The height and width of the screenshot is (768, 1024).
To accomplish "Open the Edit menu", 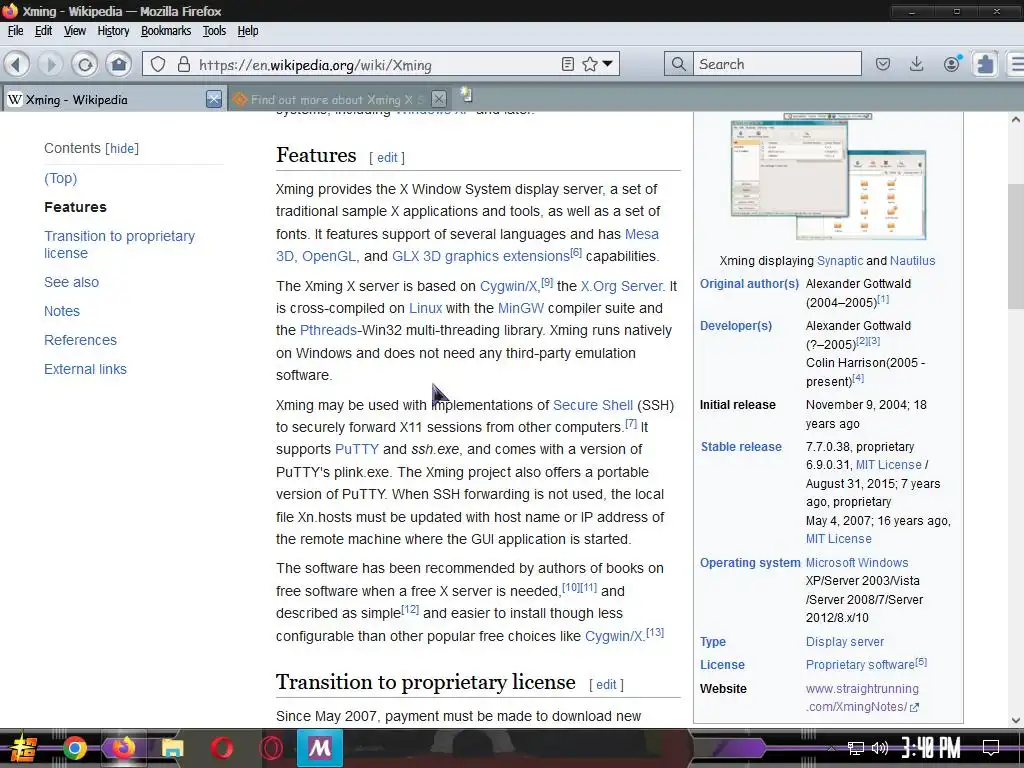I will point(43,31).
